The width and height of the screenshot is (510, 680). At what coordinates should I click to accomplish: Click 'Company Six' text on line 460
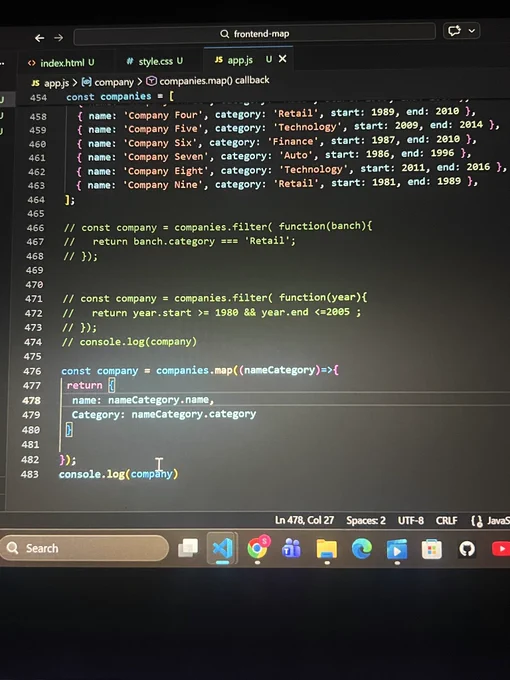click(x=160, y=143)
